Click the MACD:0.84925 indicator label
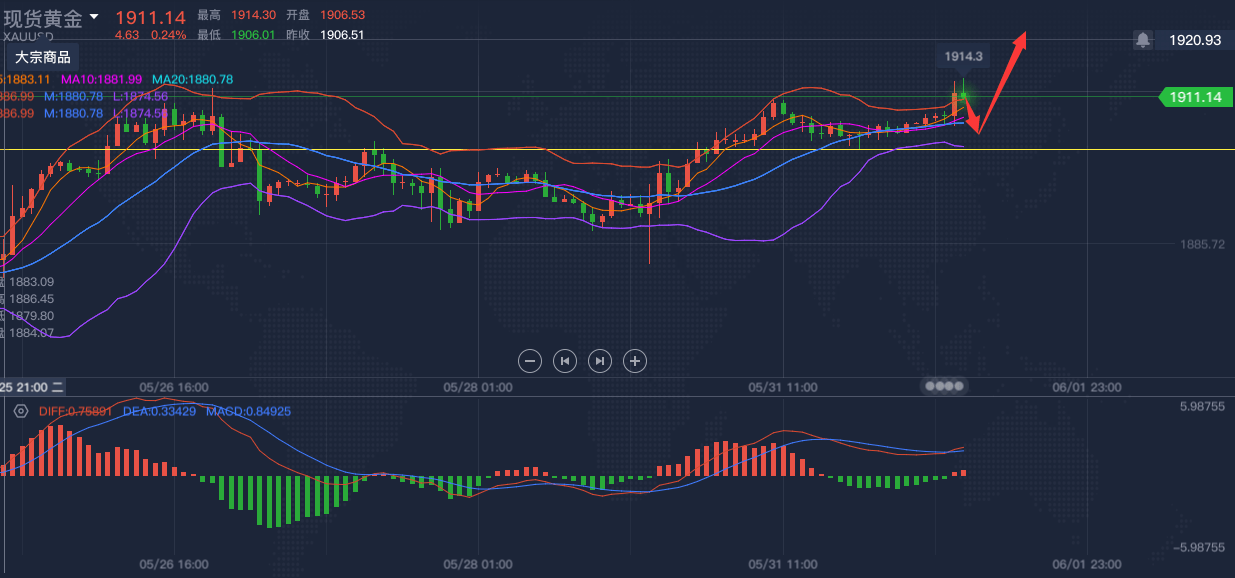This screenshot has width=1235, height=578. click(x=248, y=411)
